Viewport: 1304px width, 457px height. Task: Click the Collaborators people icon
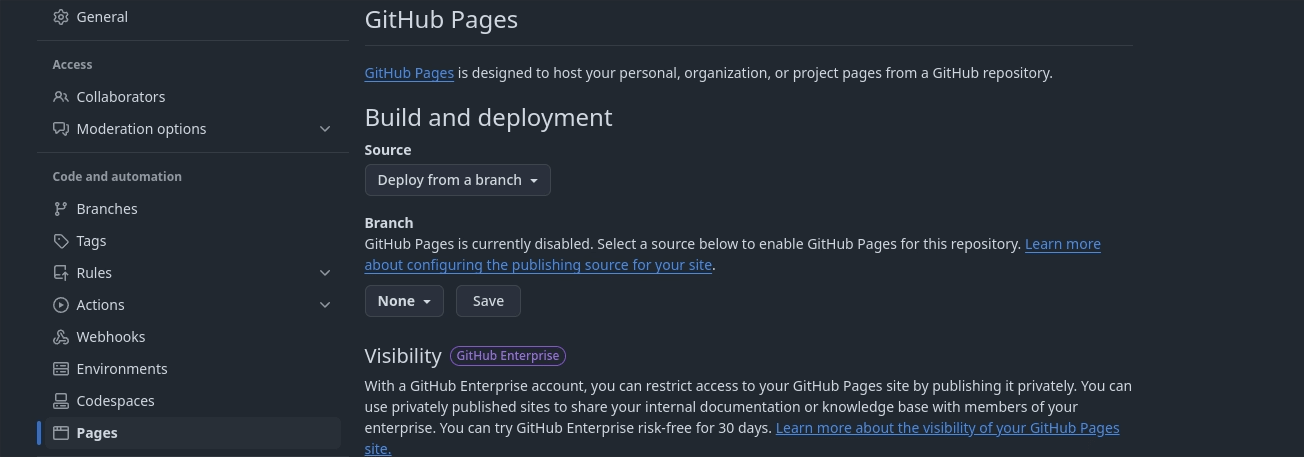(61, 97)
